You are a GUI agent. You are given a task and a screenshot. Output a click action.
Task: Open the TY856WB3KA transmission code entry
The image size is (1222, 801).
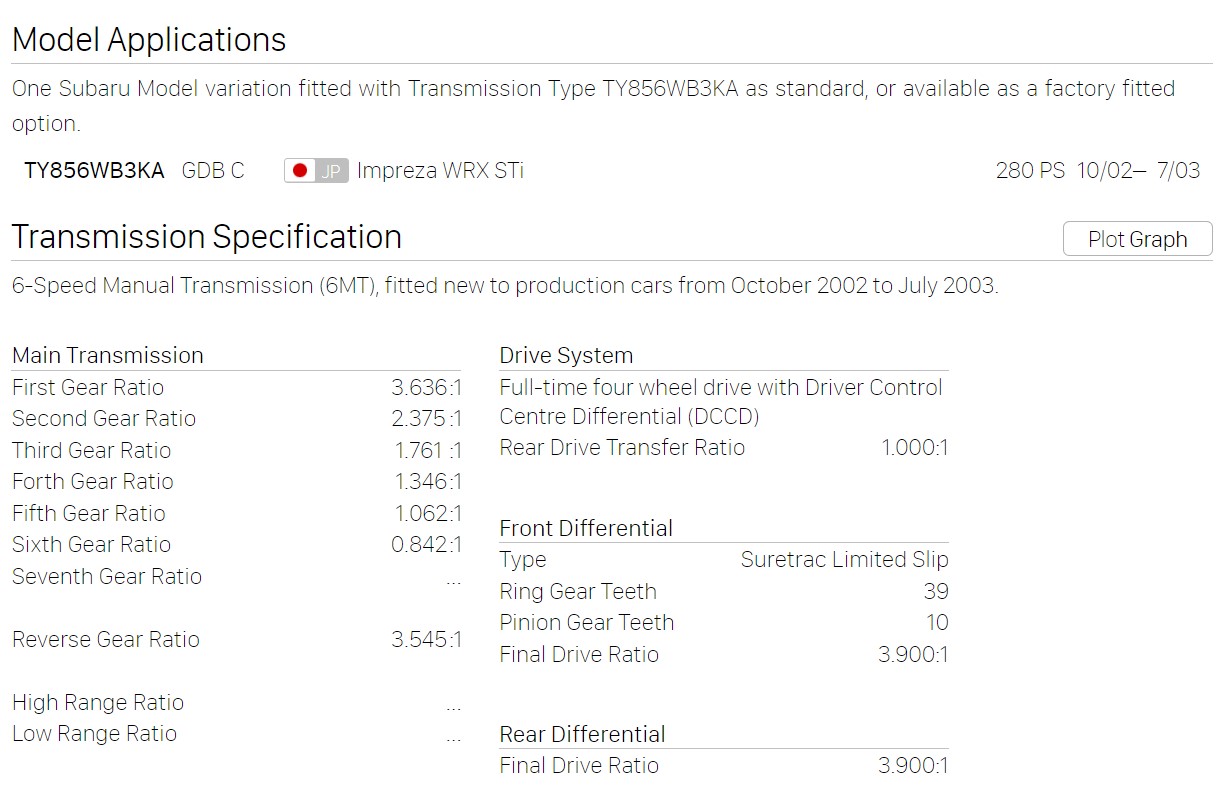point(94,170)
